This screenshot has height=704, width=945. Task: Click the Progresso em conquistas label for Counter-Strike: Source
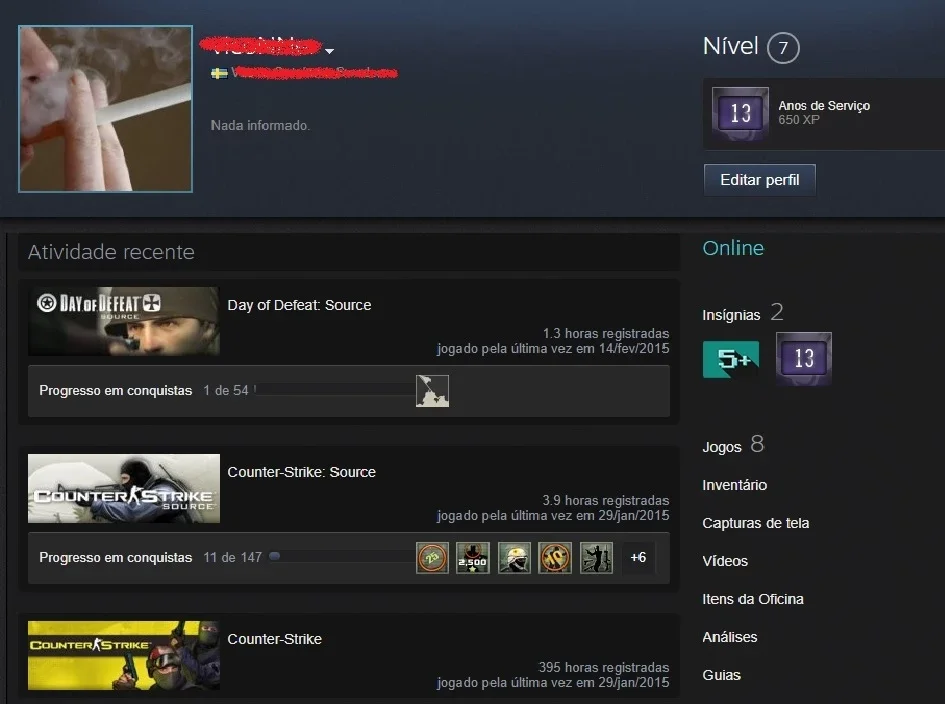(116, 558)
